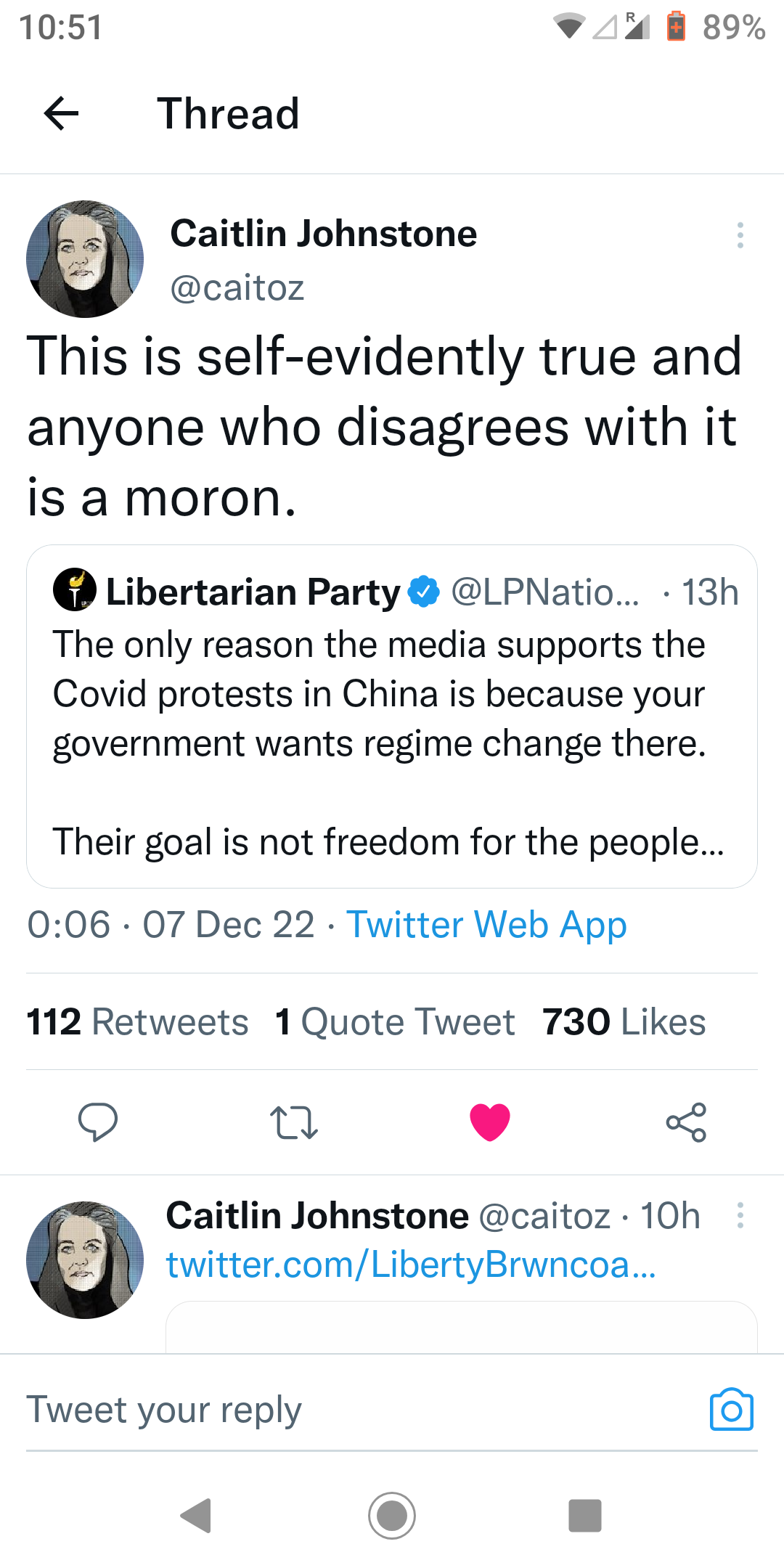Unlike the tweet with the pink heart
The height and width of the screenshot is (1568, 784).
coord(490,1122)
